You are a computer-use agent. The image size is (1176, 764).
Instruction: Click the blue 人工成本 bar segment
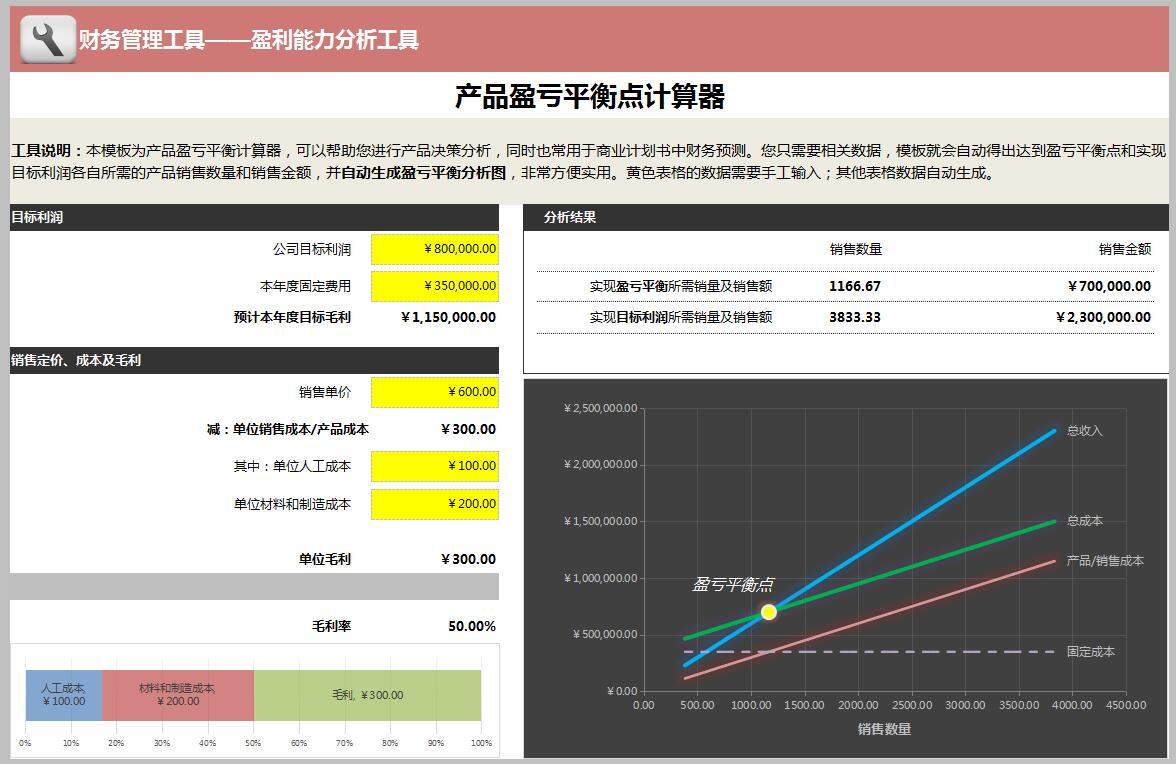coord(65,695)
